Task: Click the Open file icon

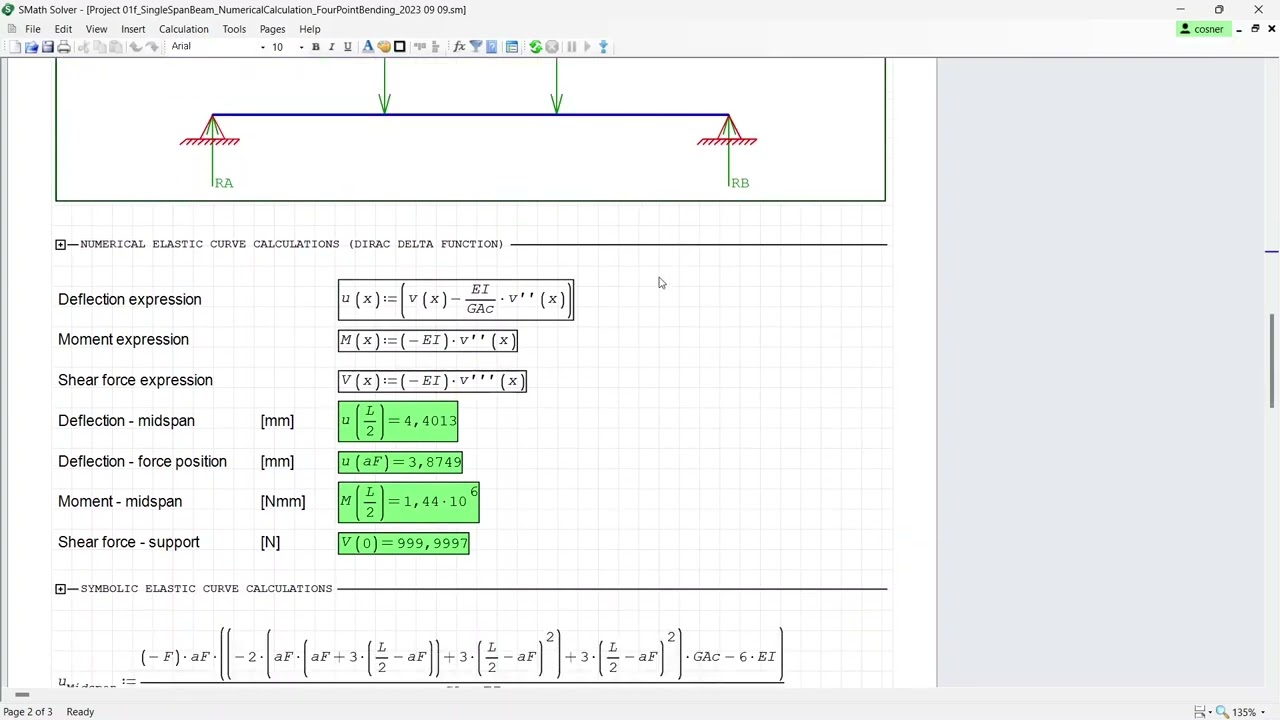Action: [31, 47]
